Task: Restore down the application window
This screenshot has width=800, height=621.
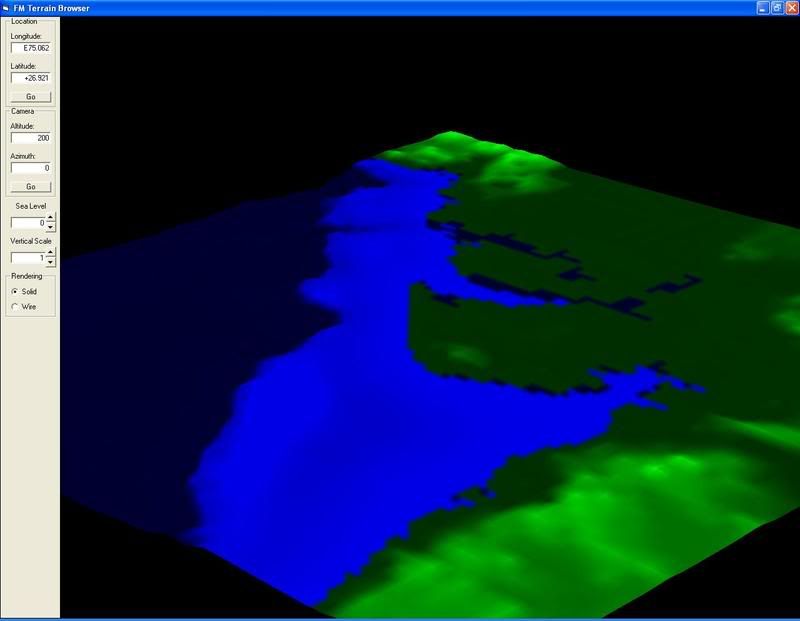Action: [776, 7]
